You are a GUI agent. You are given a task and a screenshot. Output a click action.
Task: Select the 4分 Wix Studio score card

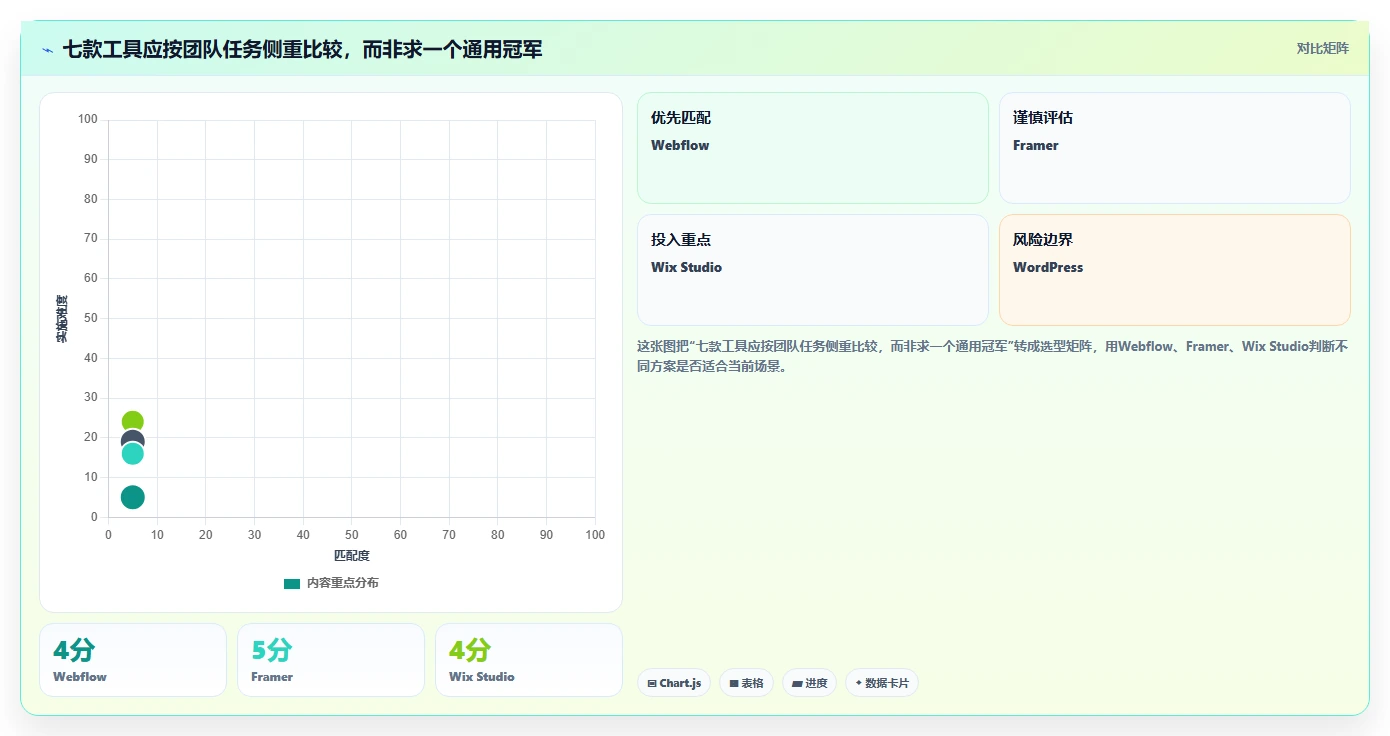(x=529, y=660)
